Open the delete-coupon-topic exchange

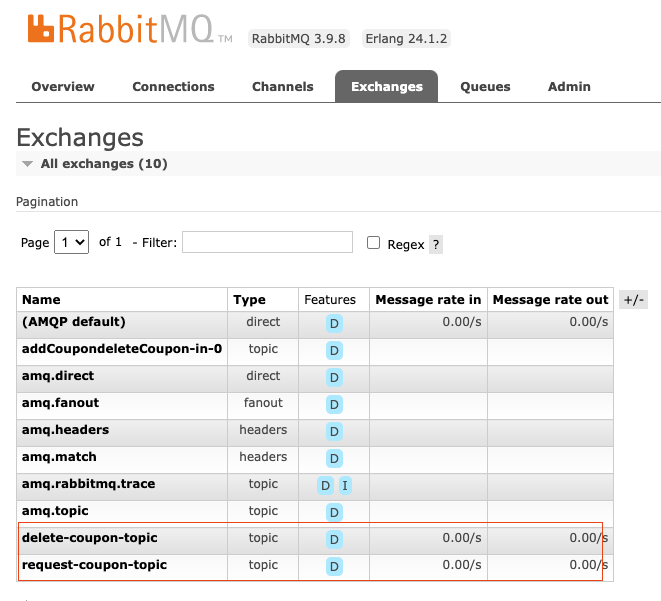point(90,538)
